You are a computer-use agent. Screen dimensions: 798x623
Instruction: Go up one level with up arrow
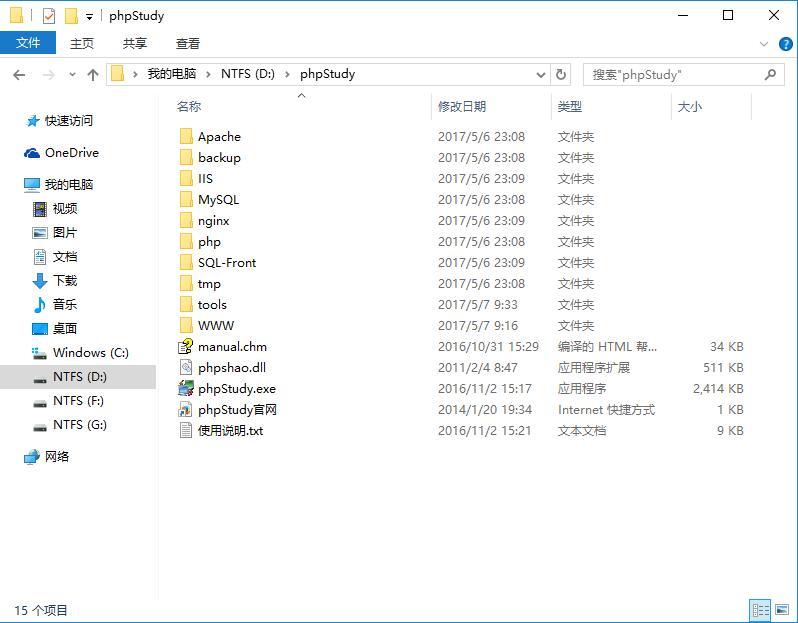[x=93, y=75]
